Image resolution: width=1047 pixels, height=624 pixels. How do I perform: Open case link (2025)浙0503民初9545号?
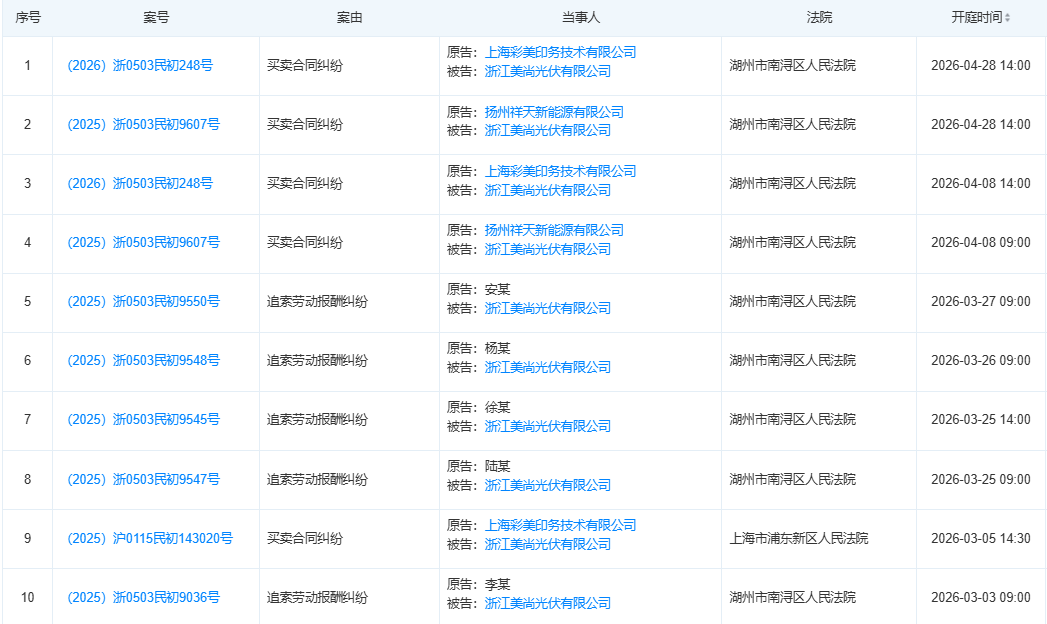144,420
